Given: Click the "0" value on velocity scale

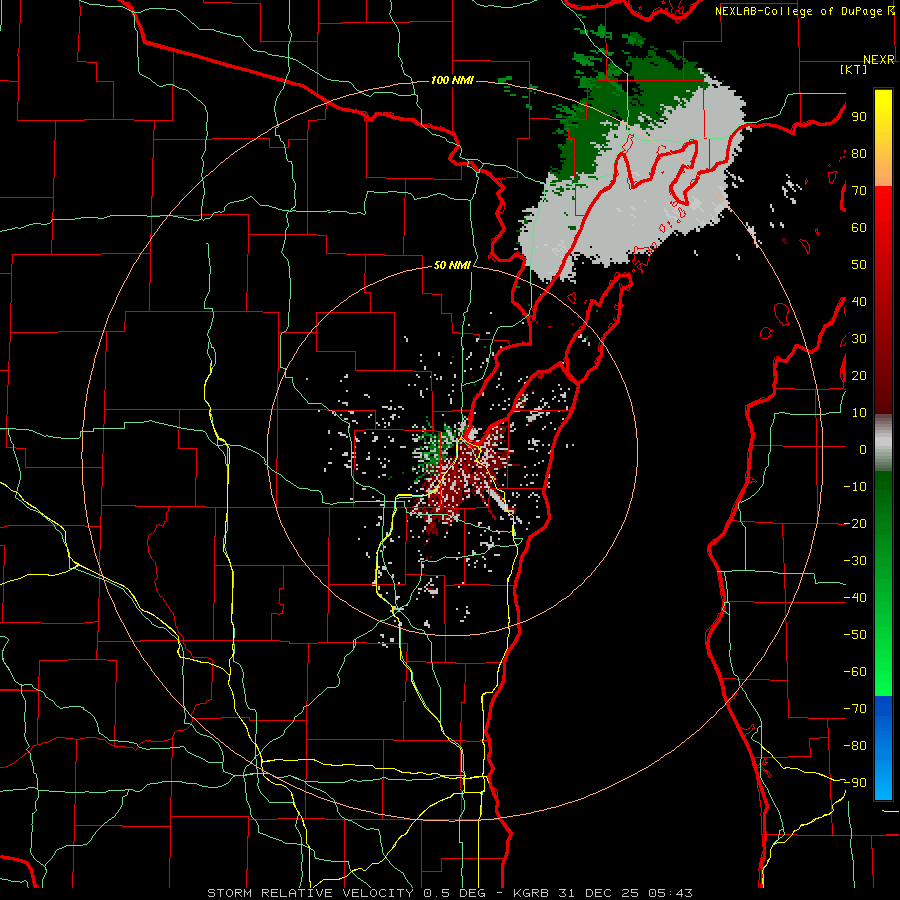Looking at the screenshot, I should pyautogui.click(x=863, y=449).
